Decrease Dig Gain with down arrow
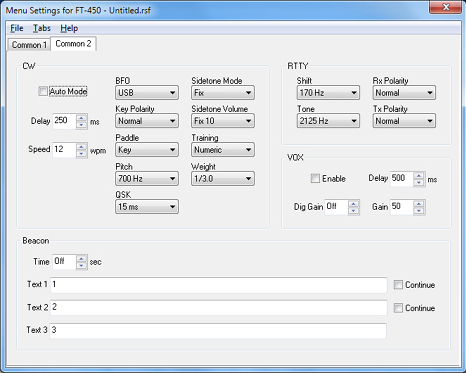 coord(354,211)
